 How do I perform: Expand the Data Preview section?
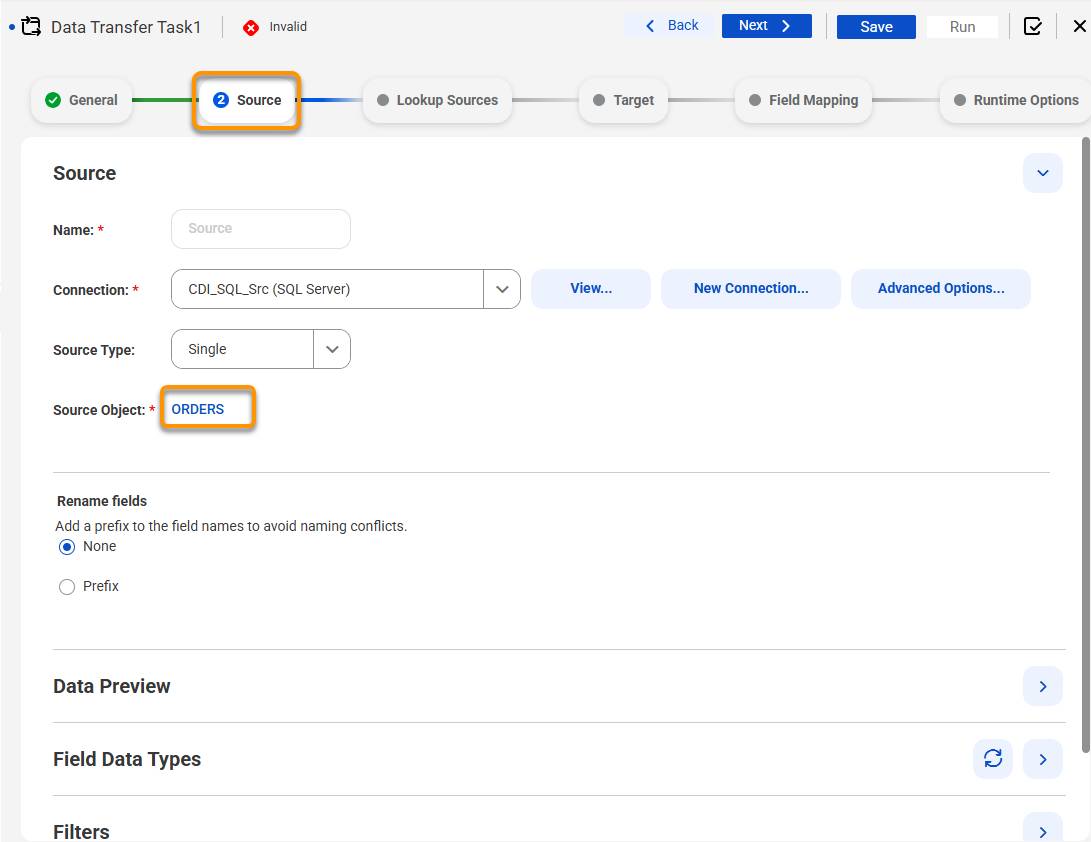pyautogui.click(x=1042, y=686)
